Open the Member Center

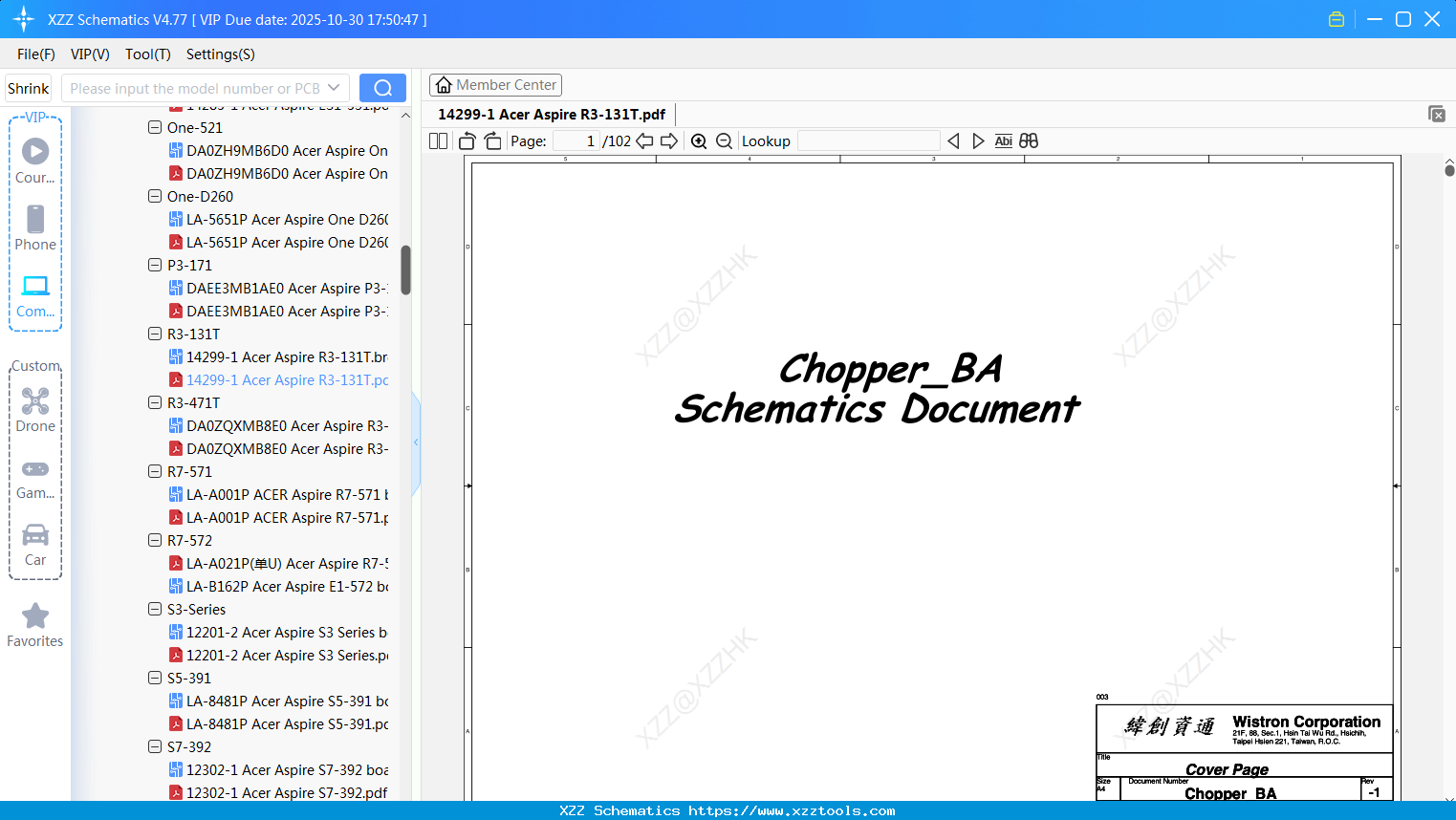pyautogui.click(x=495, y=85)
